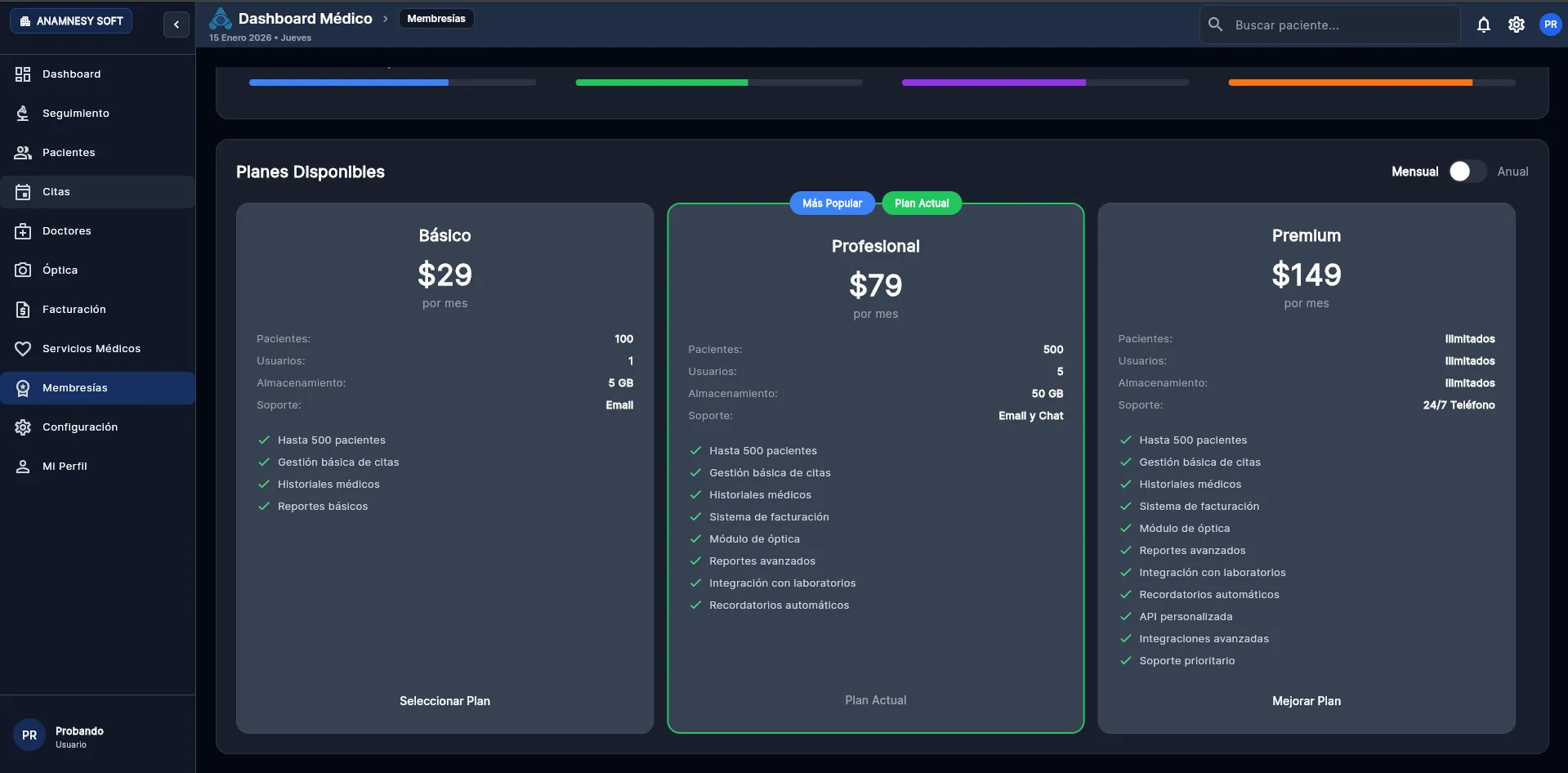This screenshot has width=1568, height=773.
Task: Collapse the sidebar with chevron button
Action: (176, 25)
